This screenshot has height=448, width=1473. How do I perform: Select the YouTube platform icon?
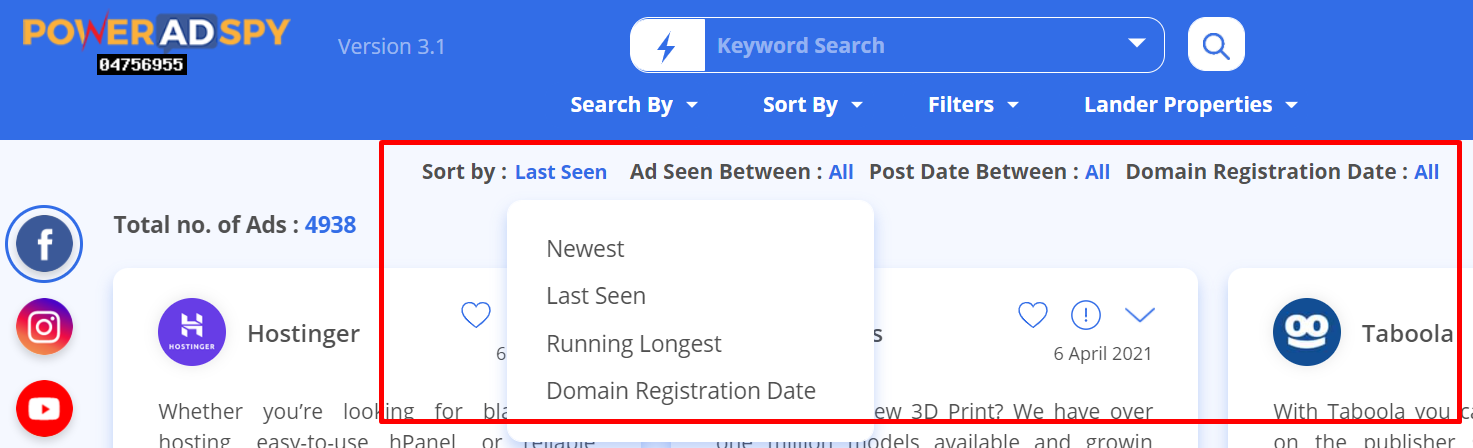(44, 408)
